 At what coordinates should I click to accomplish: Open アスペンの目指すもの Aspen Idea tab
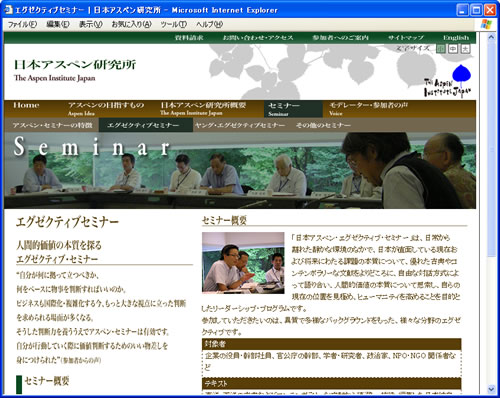pyautogui.click(x=106, y=109)
